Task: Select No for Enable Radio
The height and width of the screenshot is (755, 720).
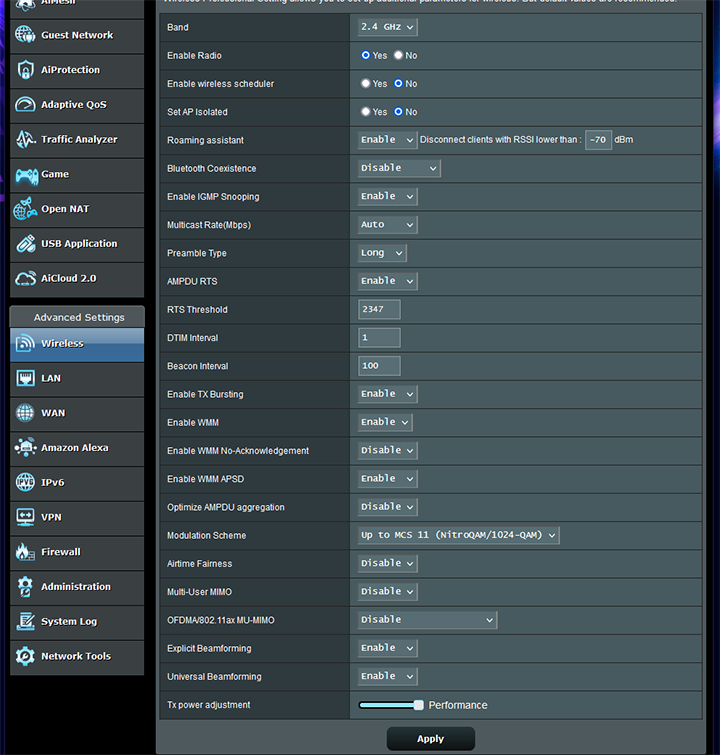Action: [x=399, y=56]
